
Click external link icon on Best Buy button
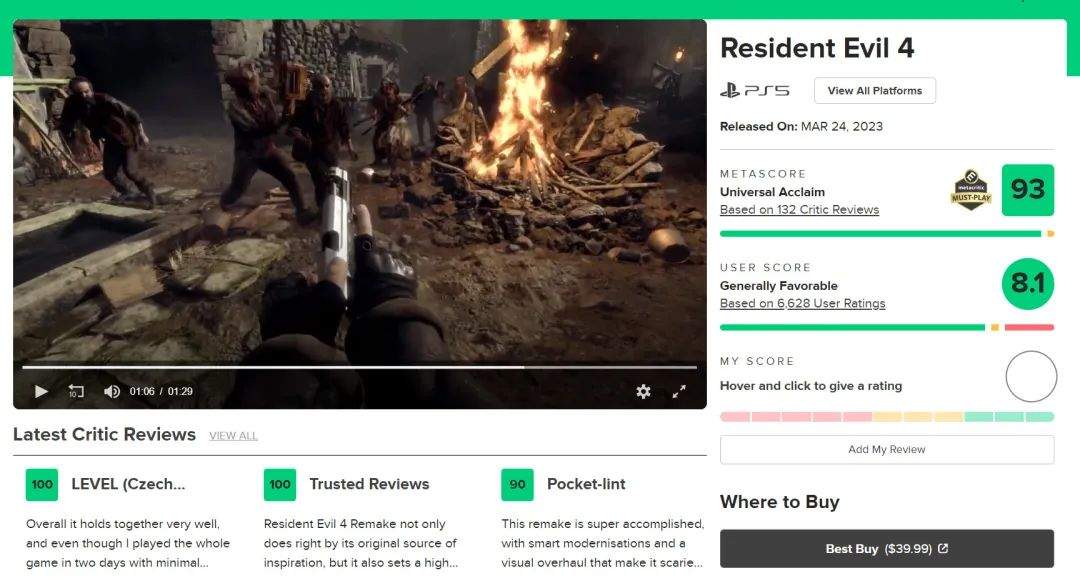(x=944, y=548)
